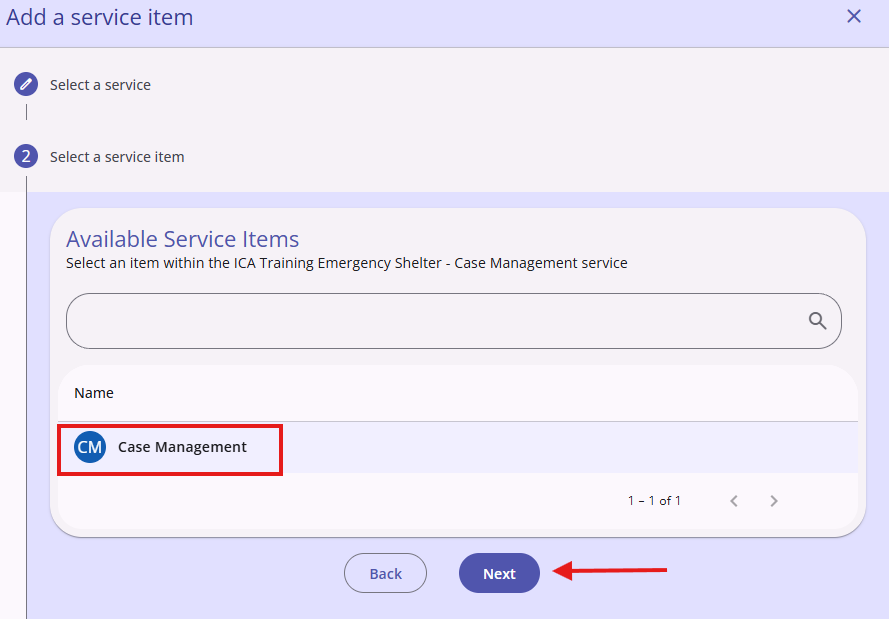Click the red arrow pointing at Next
The image size is (889, 619).
609,570
